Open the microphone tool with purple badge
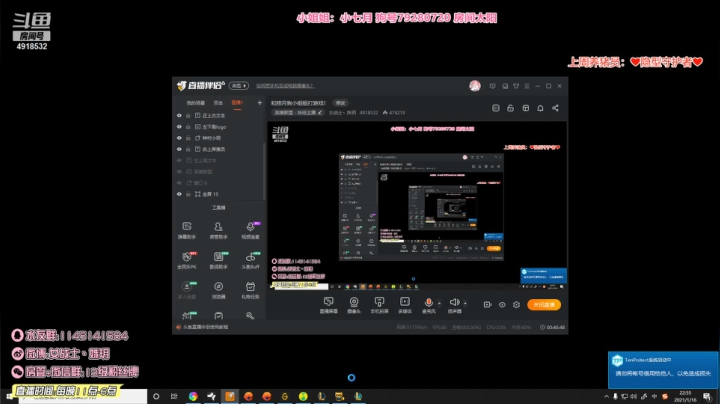 coord(250,230)
